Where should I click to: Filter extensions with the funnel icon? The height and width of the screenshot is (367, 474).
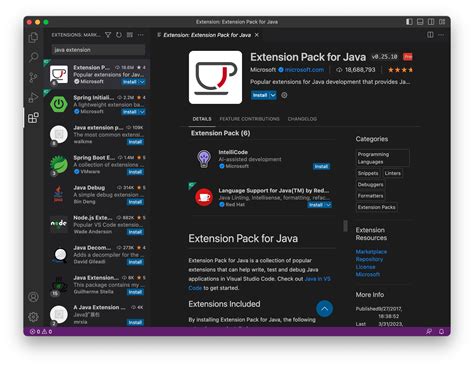108,35
